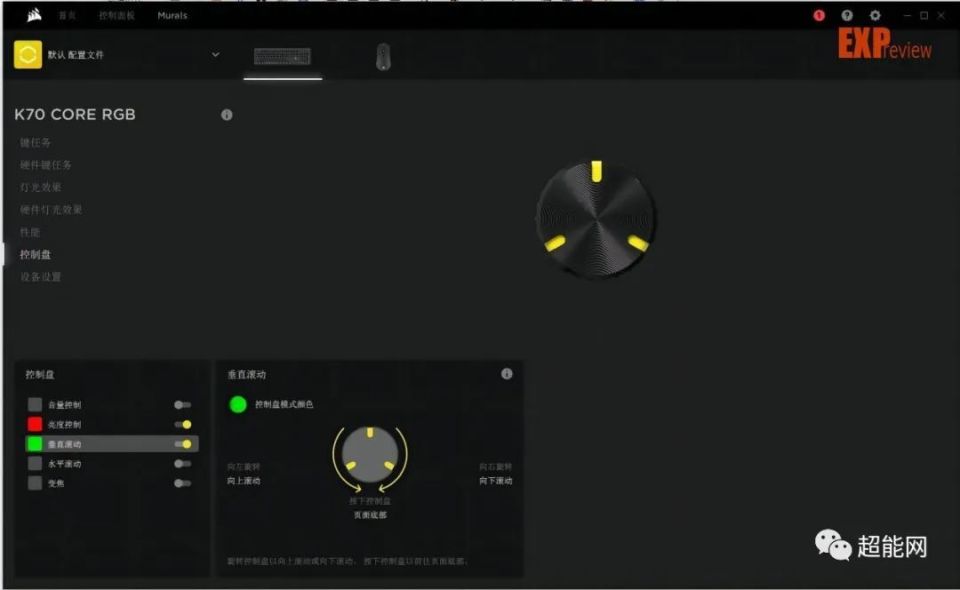Select 设备设置 in the sidebar
Image resolution: width=960 pixels, height=590 pixels.
(x=40, y=277)
